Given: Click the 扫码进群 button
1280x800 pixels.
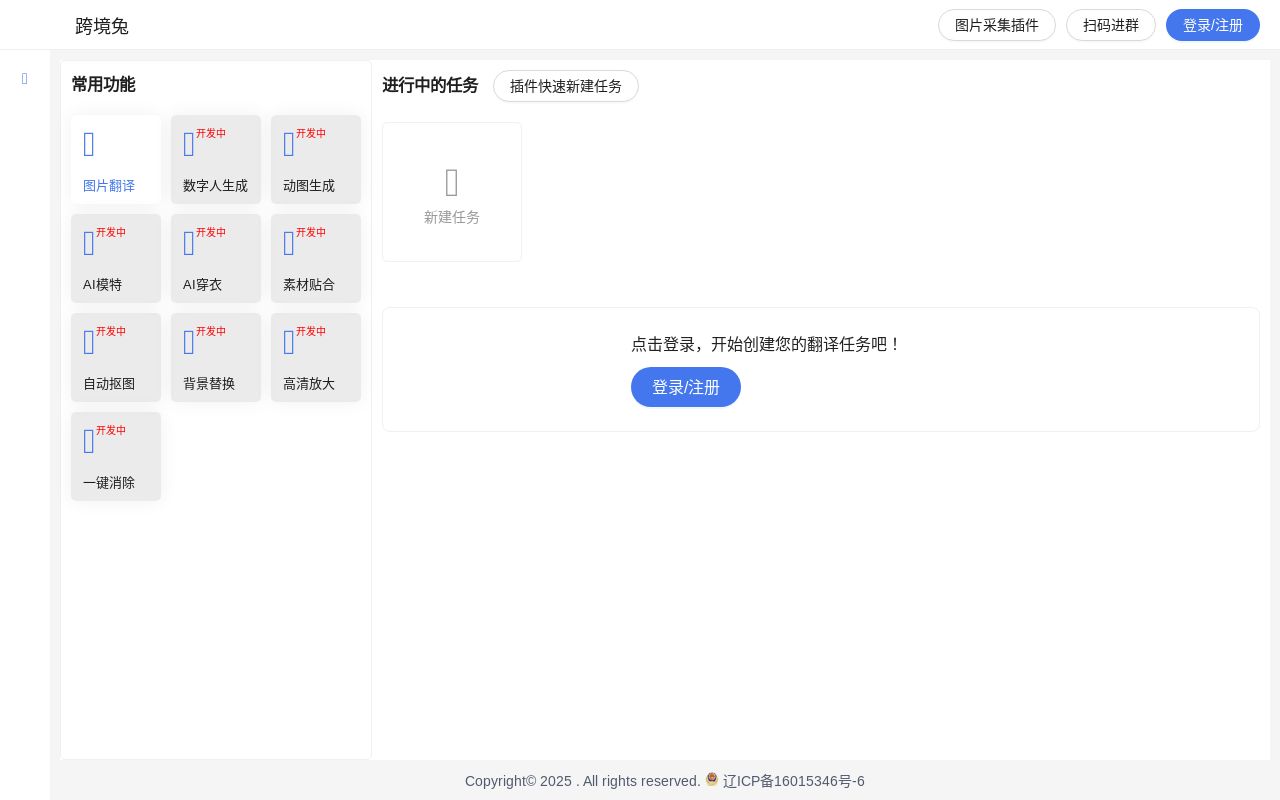Looking at the screenshot, I should pos(1111,25).
